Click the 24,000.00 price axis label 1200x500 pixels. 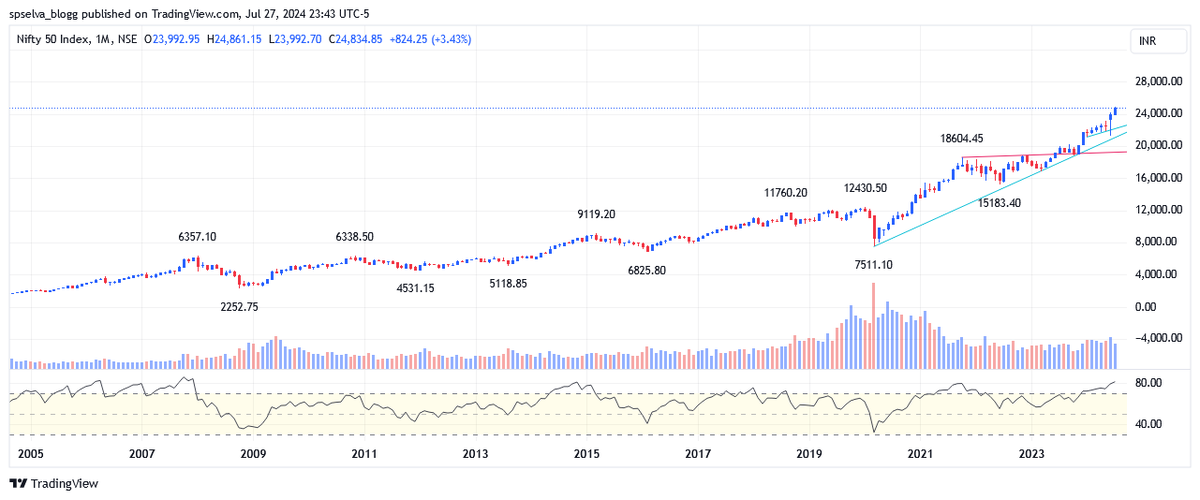pyautogui.click(x=1157, y=113)
